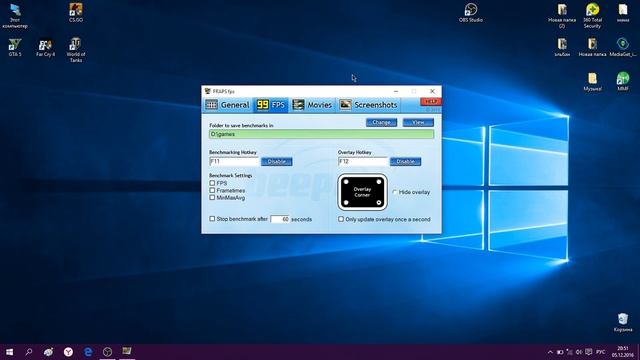Image resolution: width=640 pixels, height=360 pixels.
Task: Select the Hide overlay radio option
Action: [394, 192]
